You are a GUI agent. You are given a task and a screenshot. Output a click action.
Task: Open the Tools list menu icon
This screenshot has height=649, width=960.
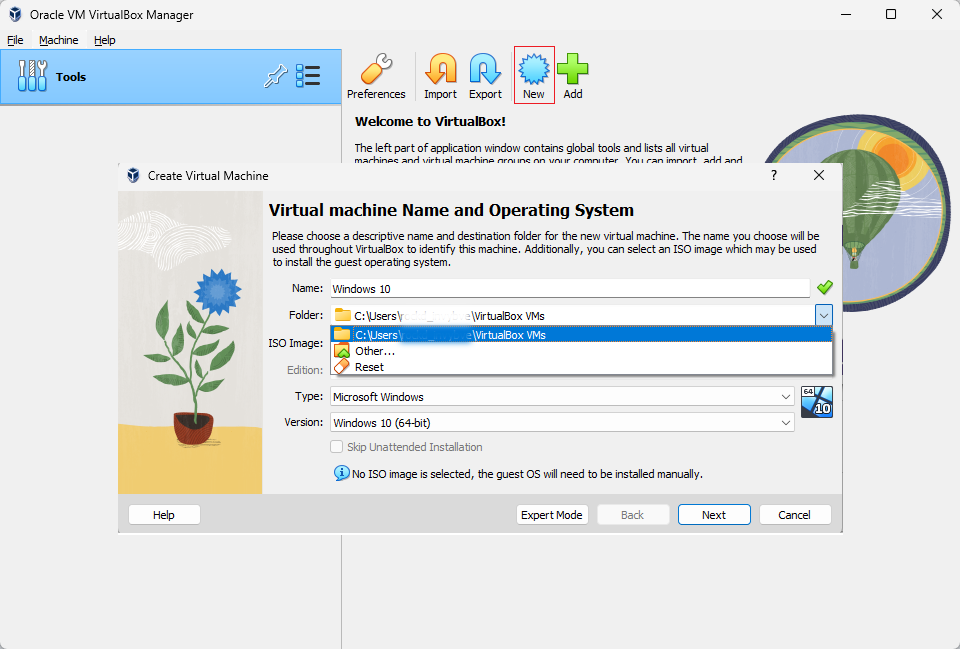[x=308, y=76]
